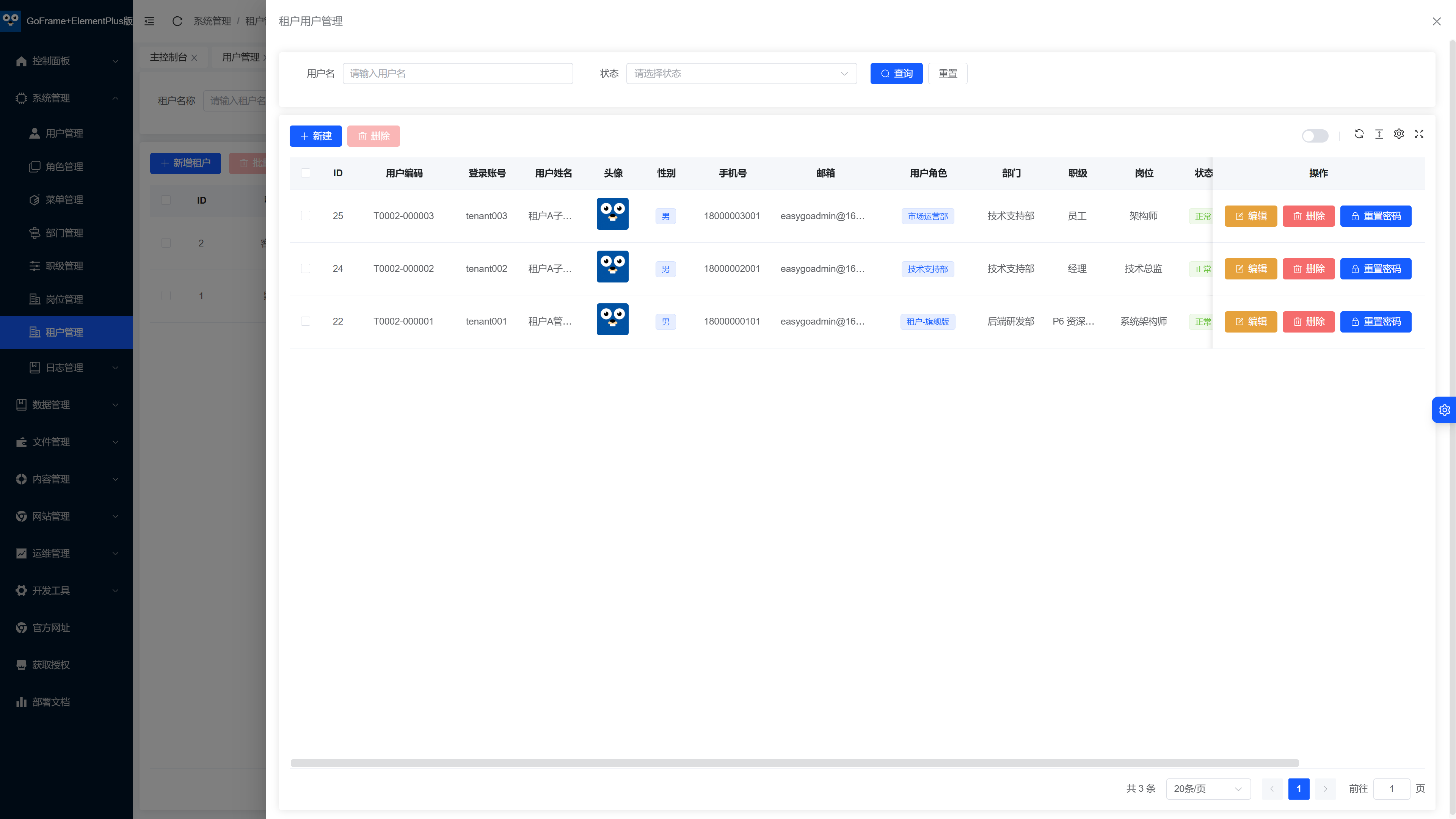Image resolution: width=1456 pixels, height=819 pixels.
Task: Select checkbox for row ID 25
Action: click(305, 216)
